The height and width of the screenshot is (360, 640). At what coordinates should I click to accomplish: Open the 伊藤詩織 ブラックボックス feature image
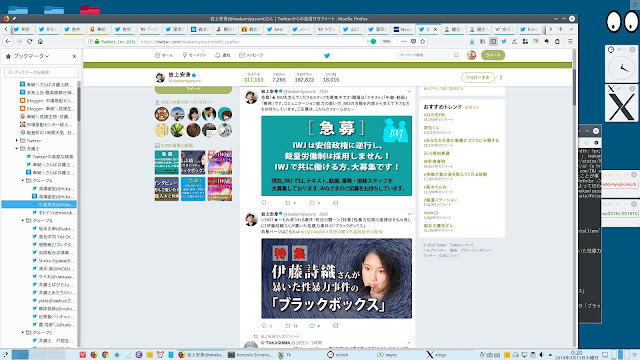pyautogui.click(x=336, y=278)
